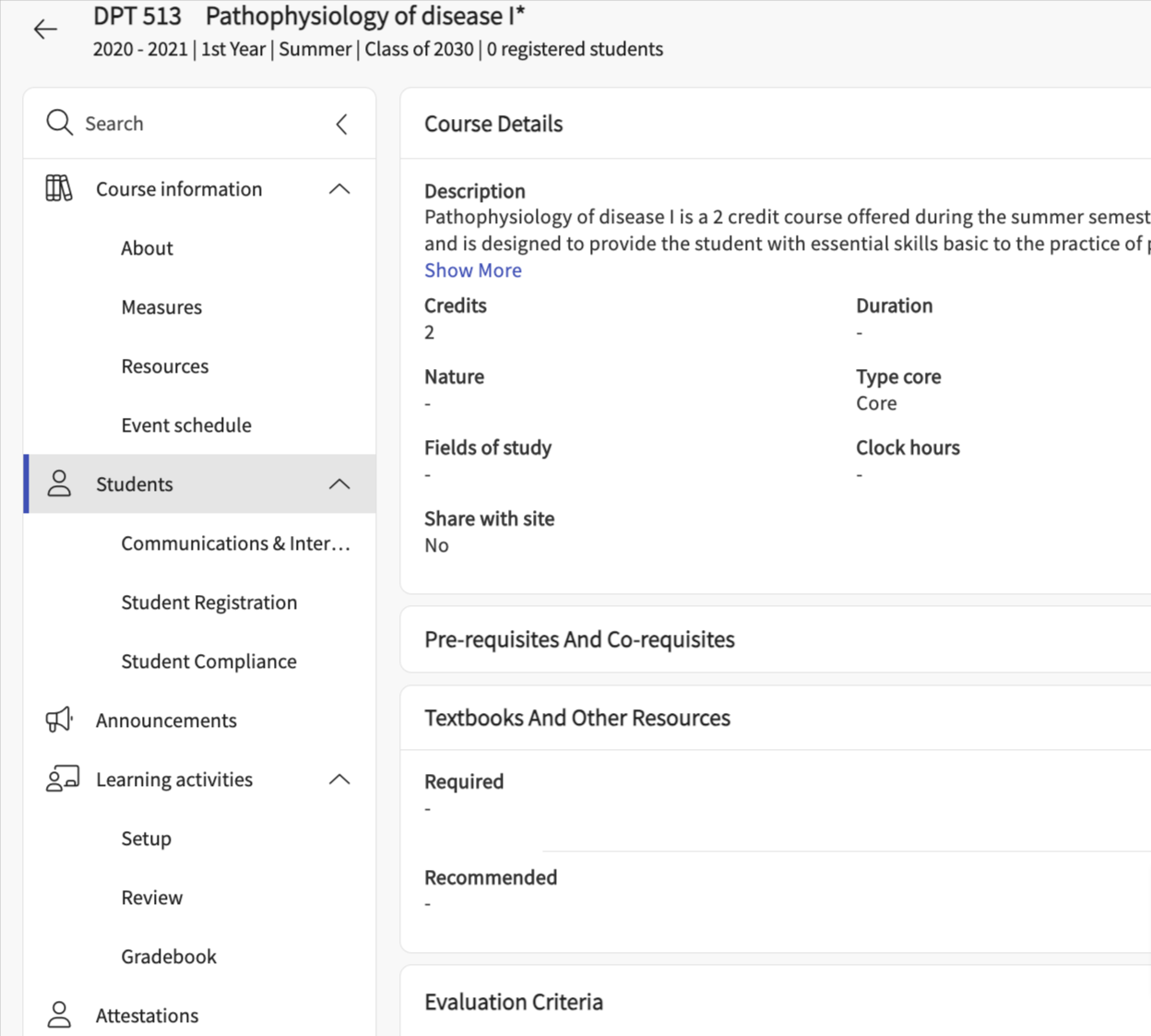Image resolution: width=1151 pixels, height=1036 pixels.
Task: Select Student Registration in sidebar
Action: [x=208, y=602]
